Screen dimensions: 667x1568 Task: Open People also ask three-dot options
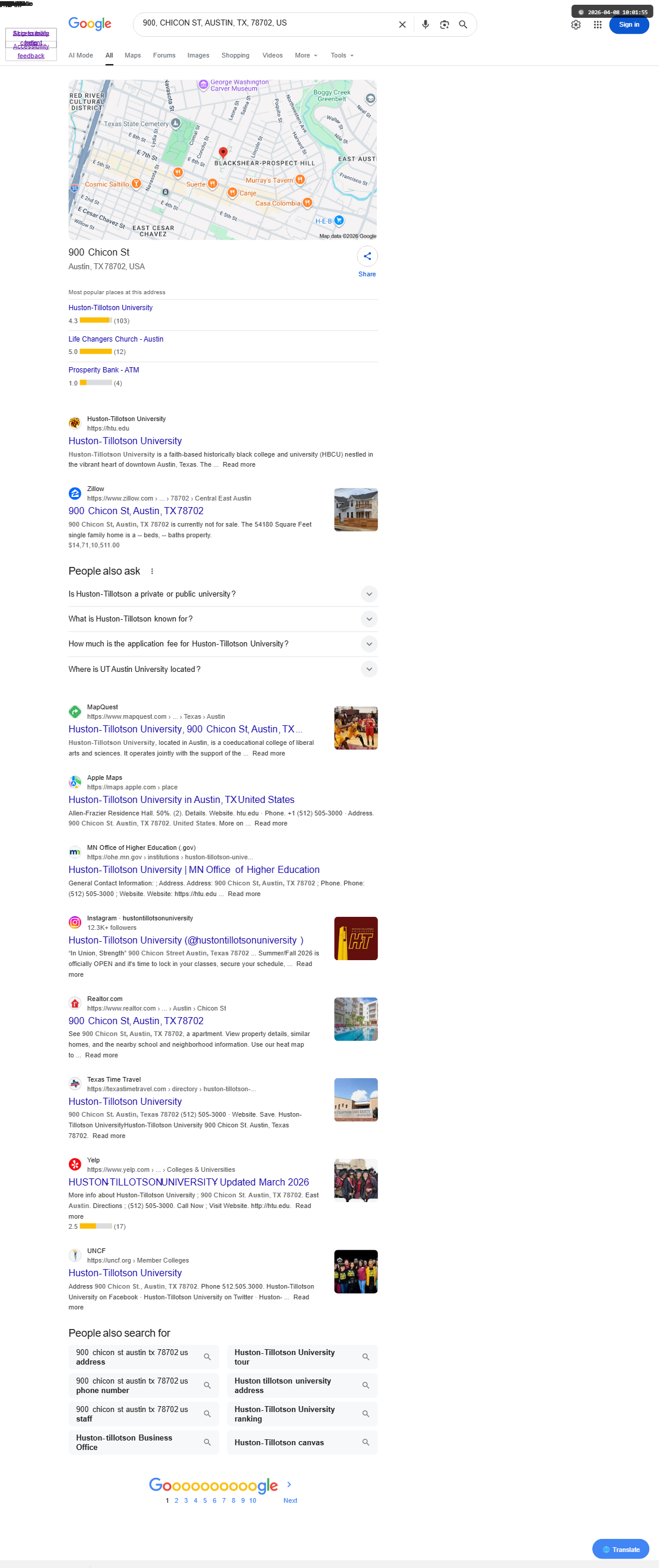point(153,571)
